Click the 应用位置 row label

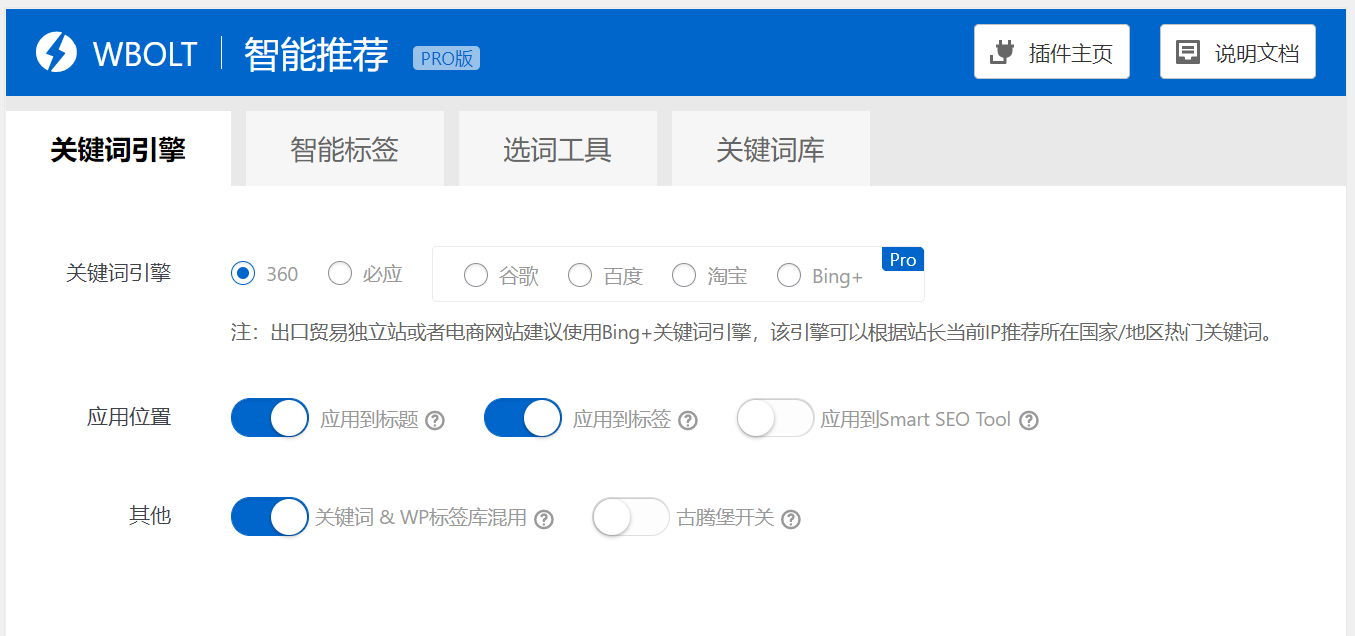129,417
